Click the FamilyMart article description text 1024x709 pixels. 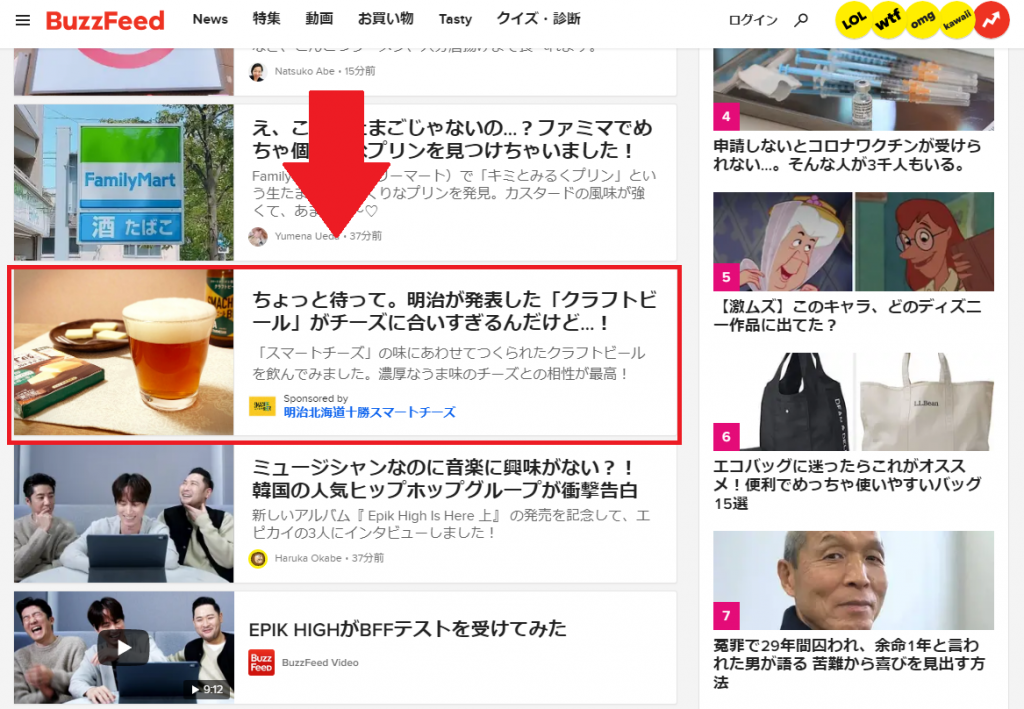[x=454, y=193]
